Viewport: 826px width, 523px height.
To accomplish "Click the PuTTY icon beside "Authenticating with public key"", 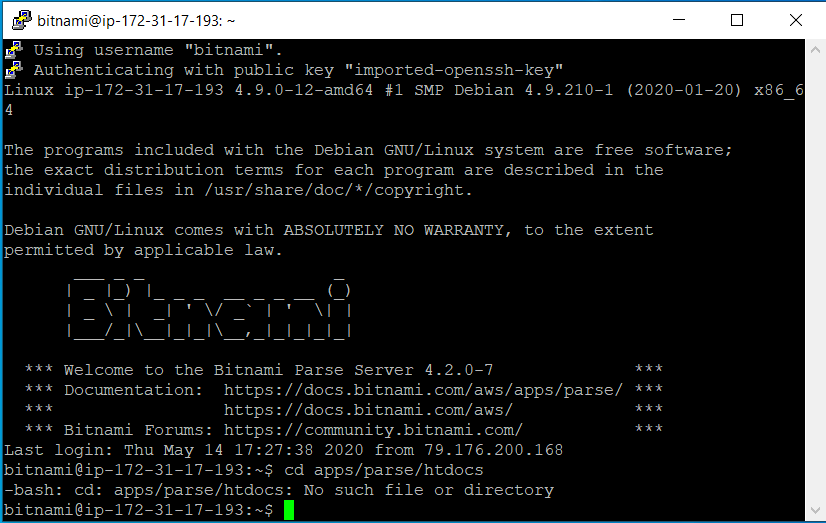I will tap(14, 70).
